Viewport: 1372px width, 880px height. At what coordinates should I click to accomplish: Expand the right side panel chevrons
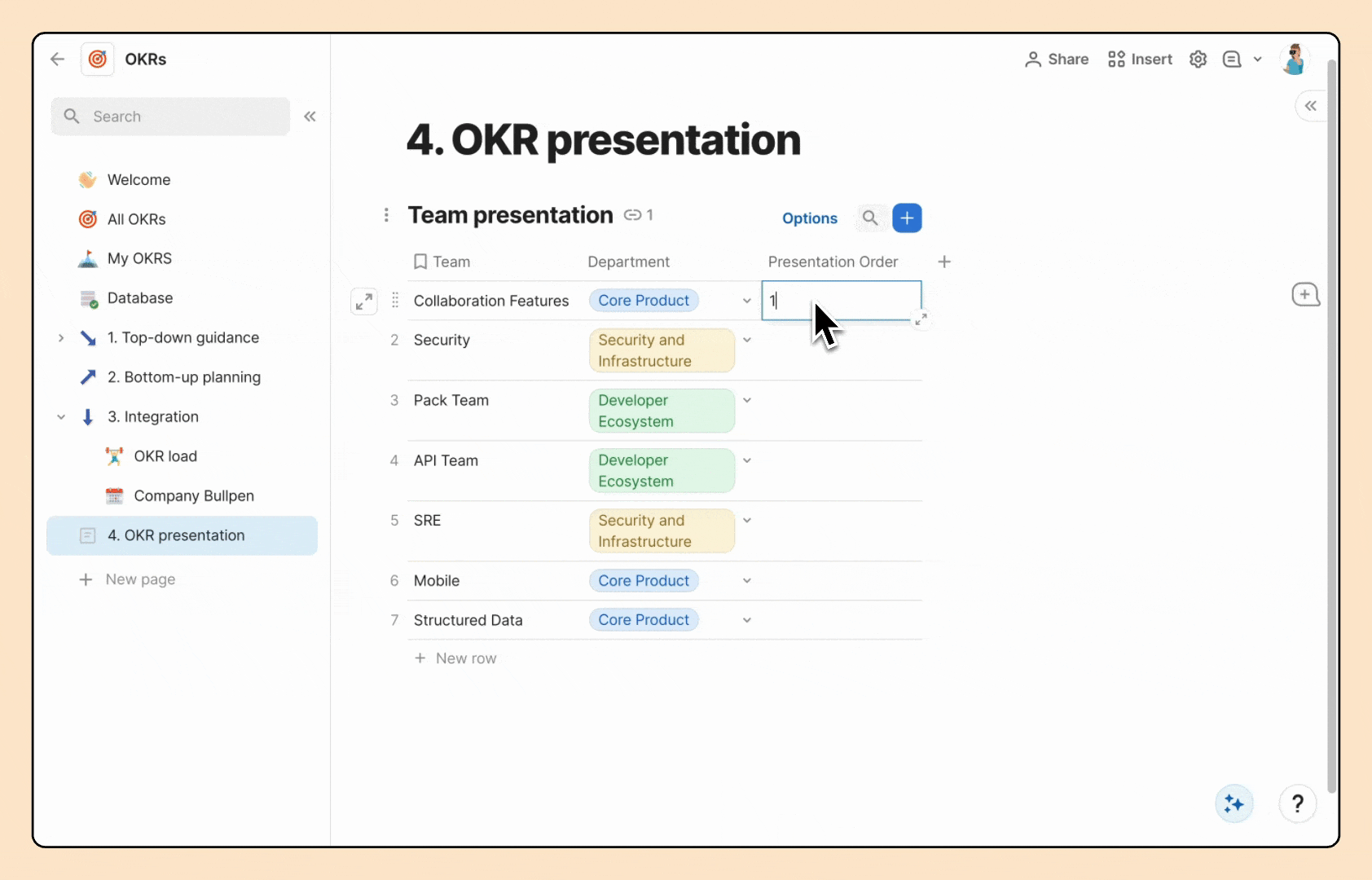point(1310,106)
